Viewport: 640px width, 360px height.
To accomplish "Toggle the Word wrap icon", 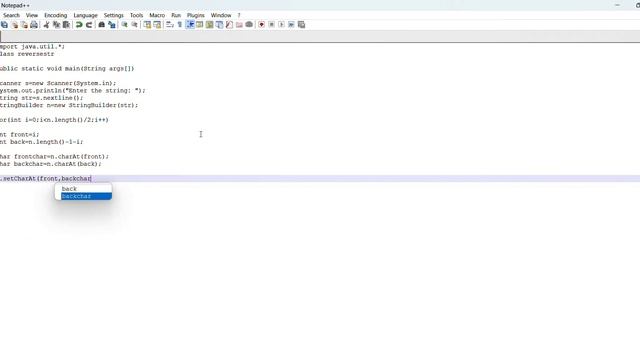I will 170,24.
